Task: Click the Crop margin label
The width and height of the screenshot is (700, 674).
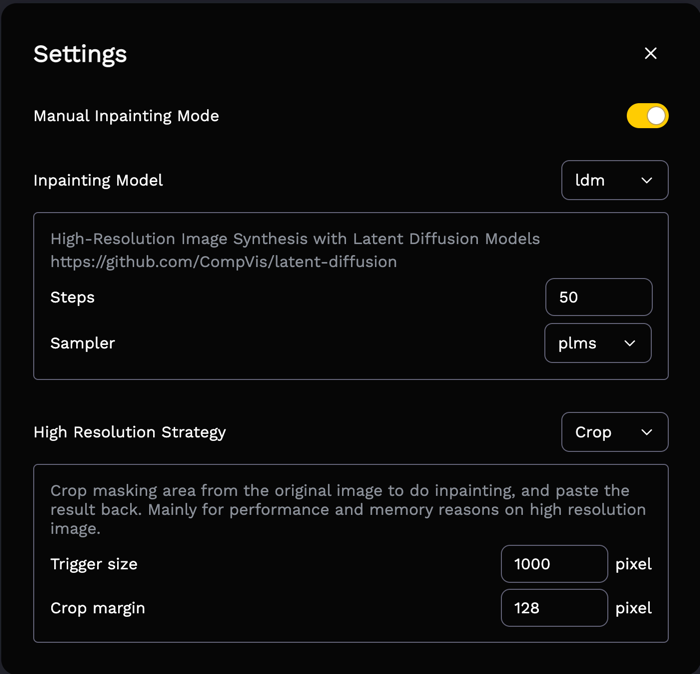Action: click(97, 608)
